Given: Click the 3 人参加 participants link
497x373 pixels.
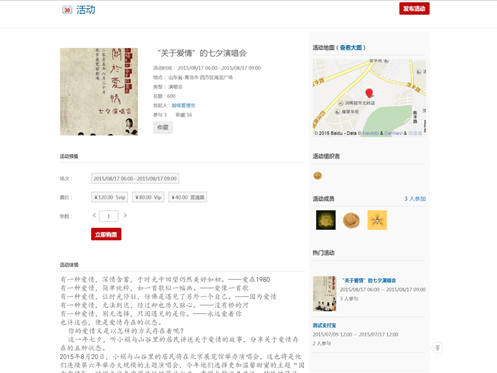Looking at the screenshot, I should 415,199.
